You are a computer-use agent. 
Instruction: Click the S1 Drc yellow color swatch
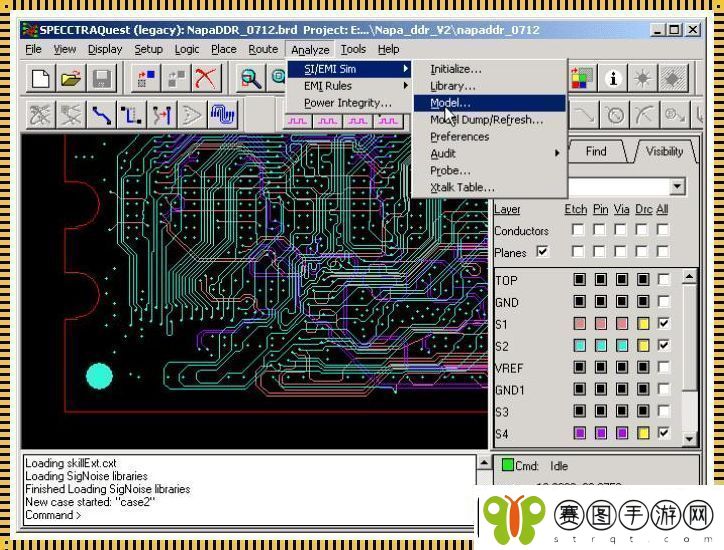(x=643, y=323)
